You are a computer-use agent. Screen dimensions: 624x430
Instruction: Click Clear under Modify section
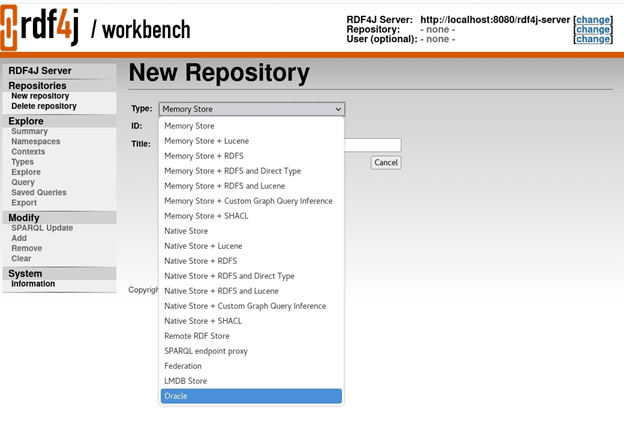21,259
